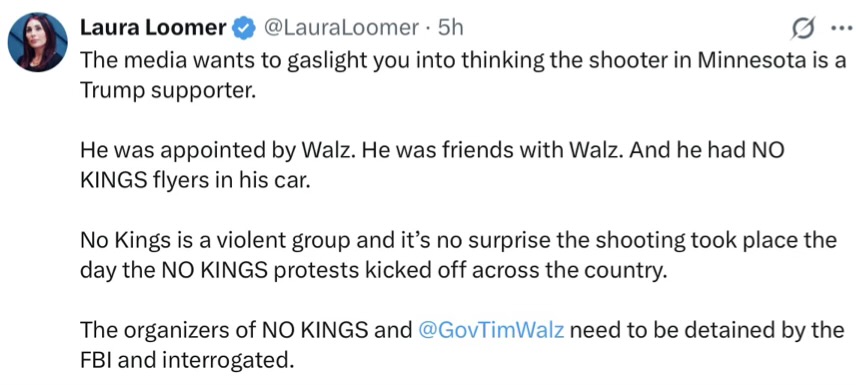Click the word 'Minnesota' in the tweet

coord(758,60)
